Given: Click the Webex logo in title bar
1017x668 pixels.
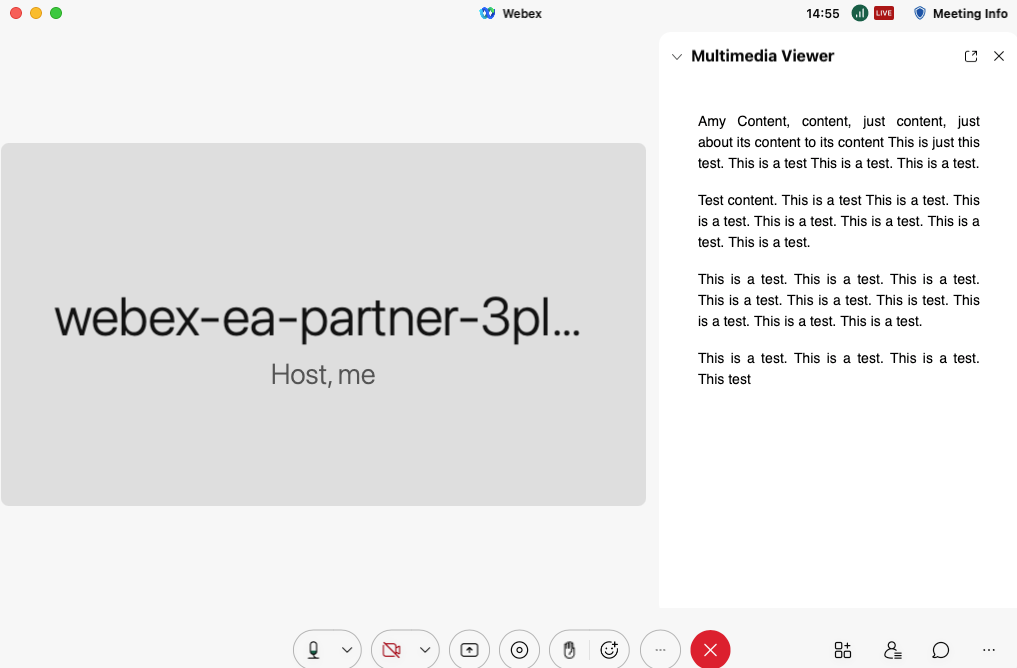Looking at the screenshot, I should (487, 13).
